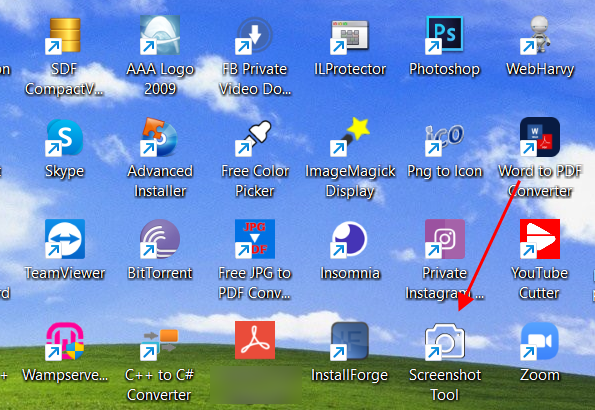Screen dimensions: 595x410
Task: Click the "Png to Icon" label text
Action: 445,172
